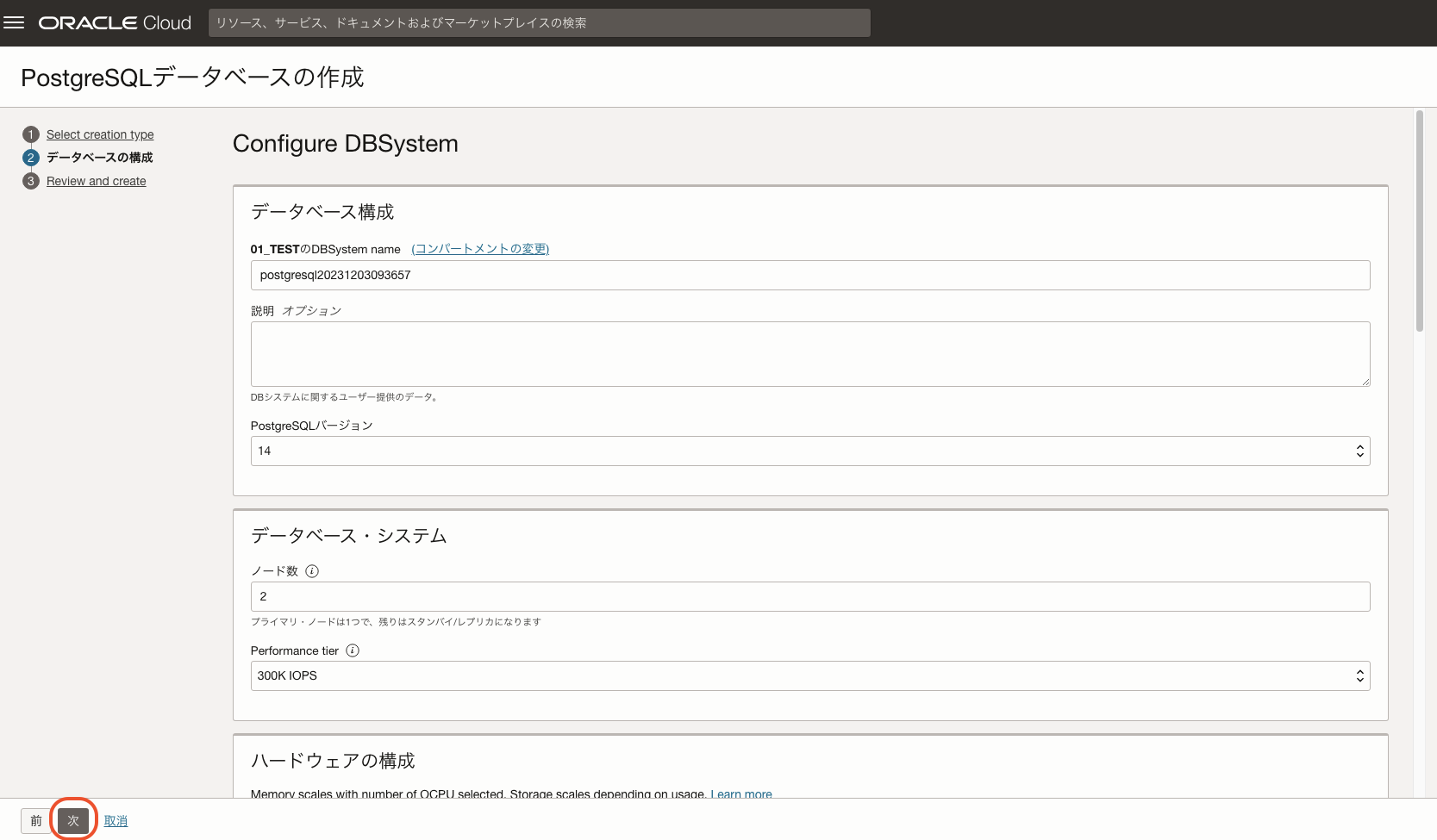Open the PostgreSQL version dropdown
This screenshot has height=840, width=1437.
[809, 451]
